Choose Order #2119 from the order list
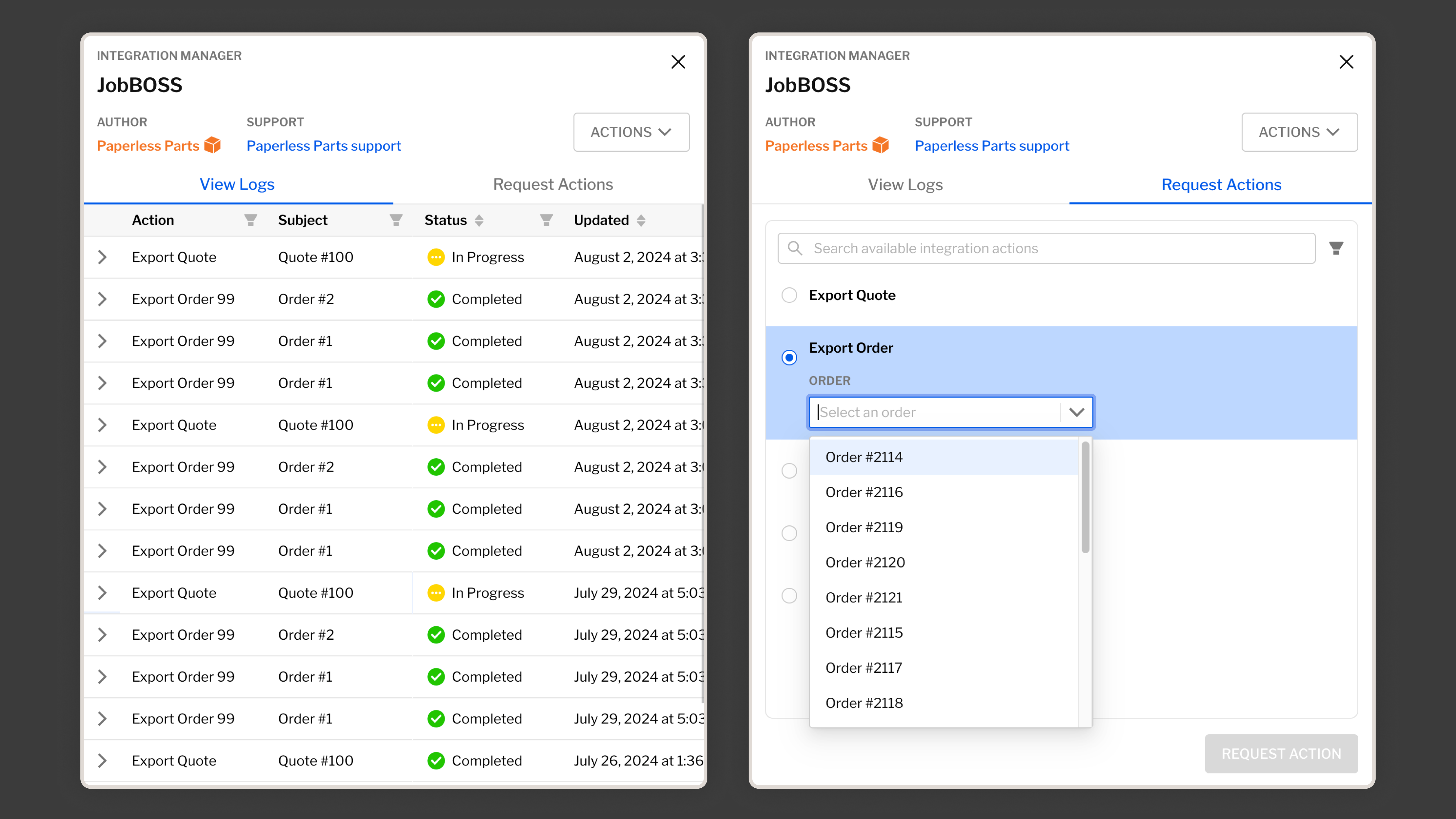 click(x=864, y=527)
